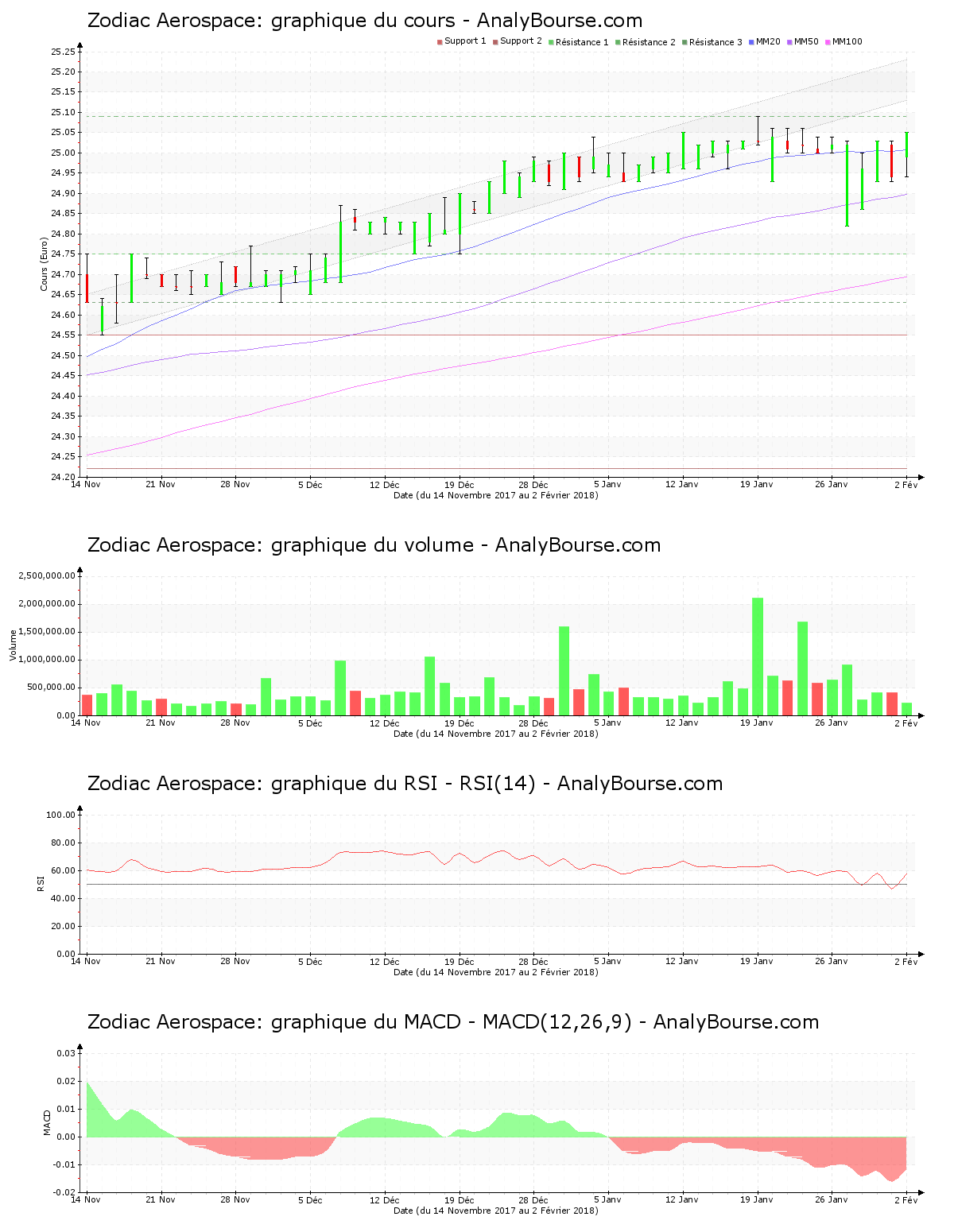Click '26 Janv' date under the MACD chart
Image resolution: width=954 pixels, height=1232 pixels.
click(x=832, y=1200)
